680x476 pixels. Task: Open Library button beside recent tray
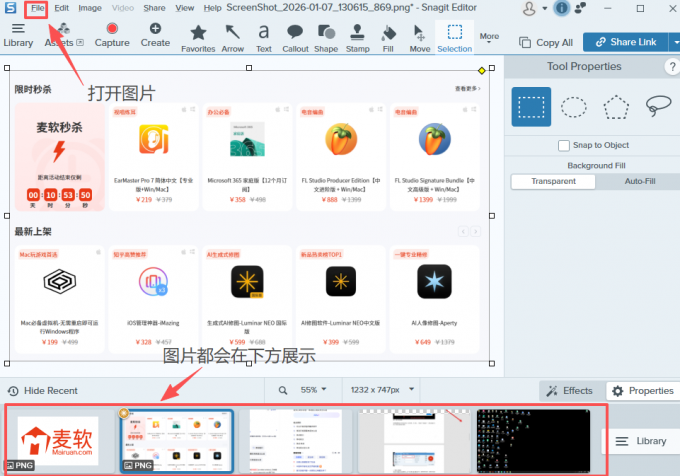click(641, 441)
